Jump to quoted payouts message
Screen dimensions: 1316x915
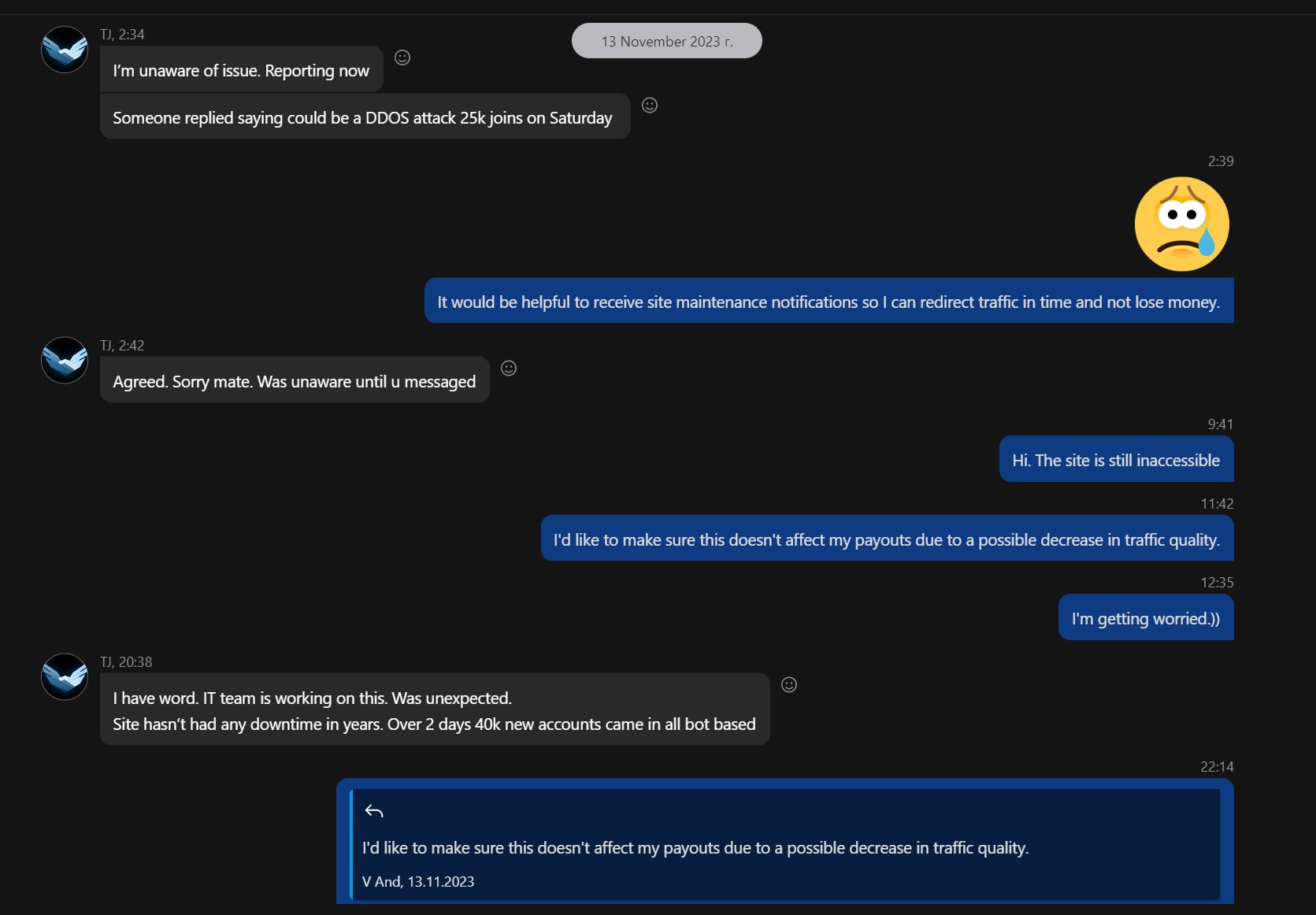click(785, 845)
